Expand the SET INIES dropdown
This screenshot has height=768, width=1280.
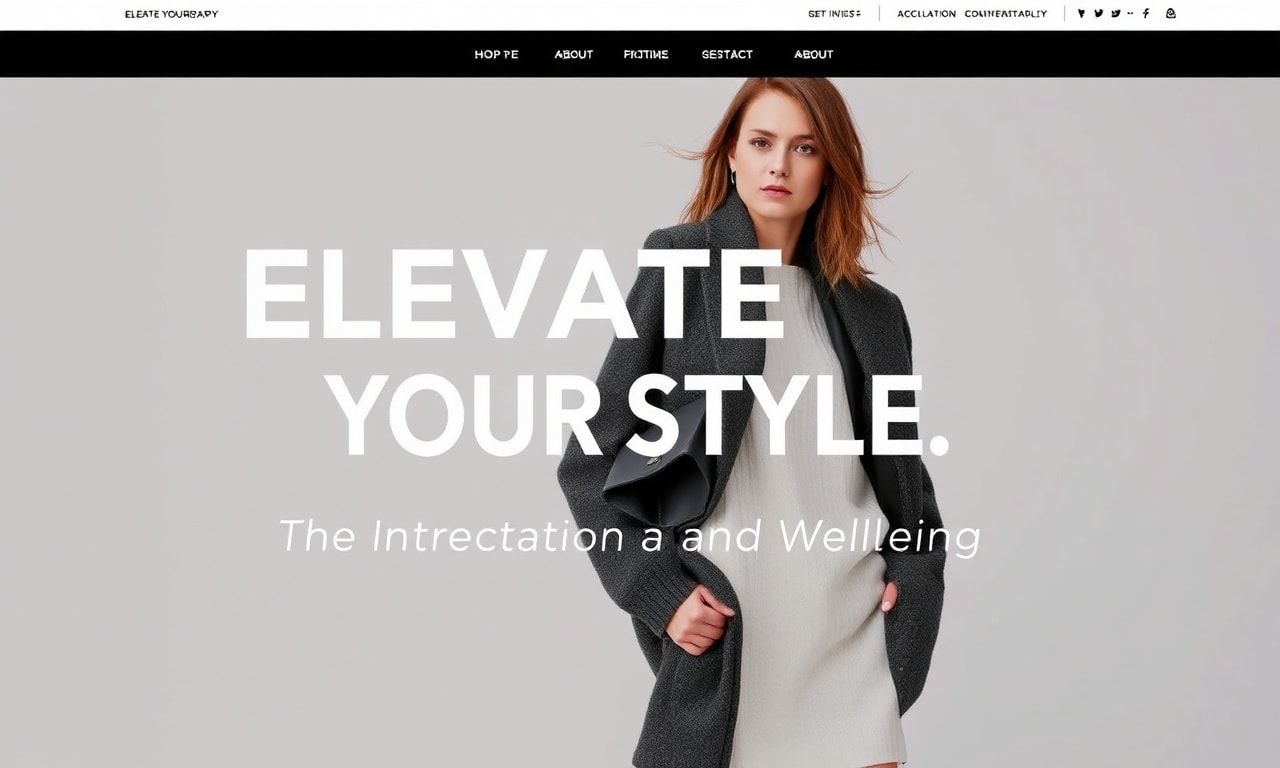pos(835,14)
